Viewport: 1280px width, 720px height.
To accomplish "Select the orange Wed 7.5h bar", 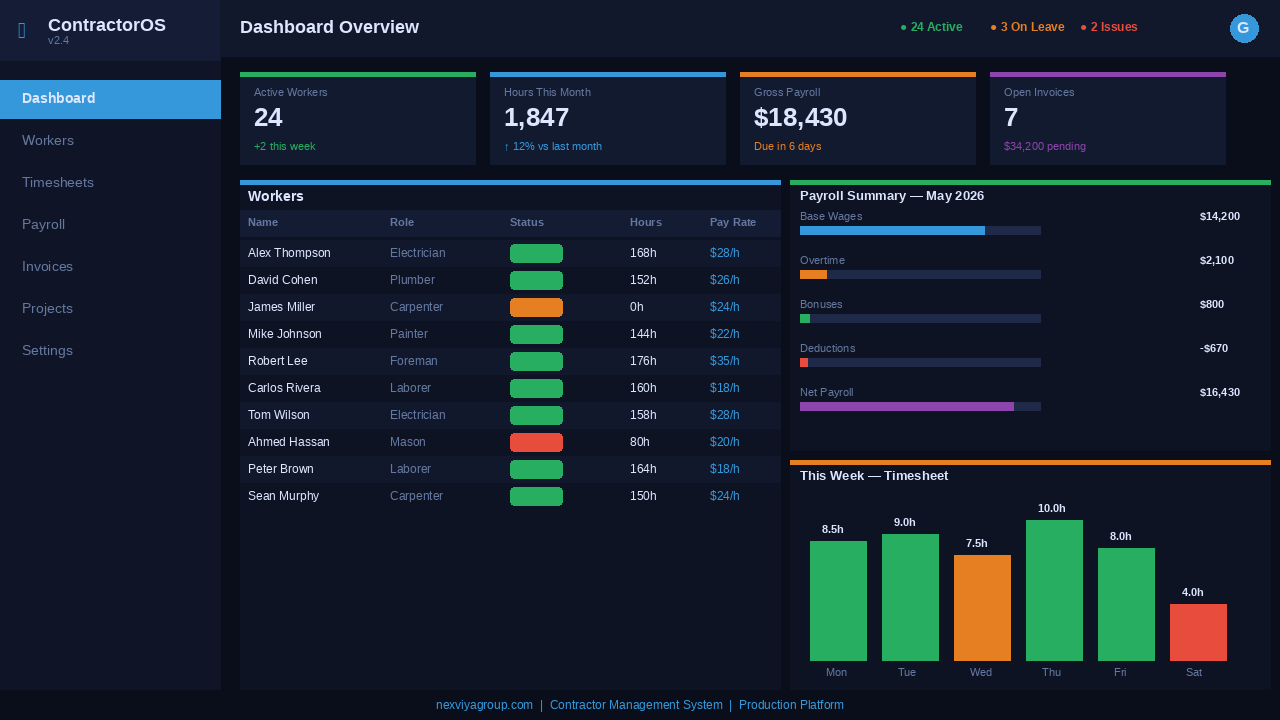I will 982,608.
